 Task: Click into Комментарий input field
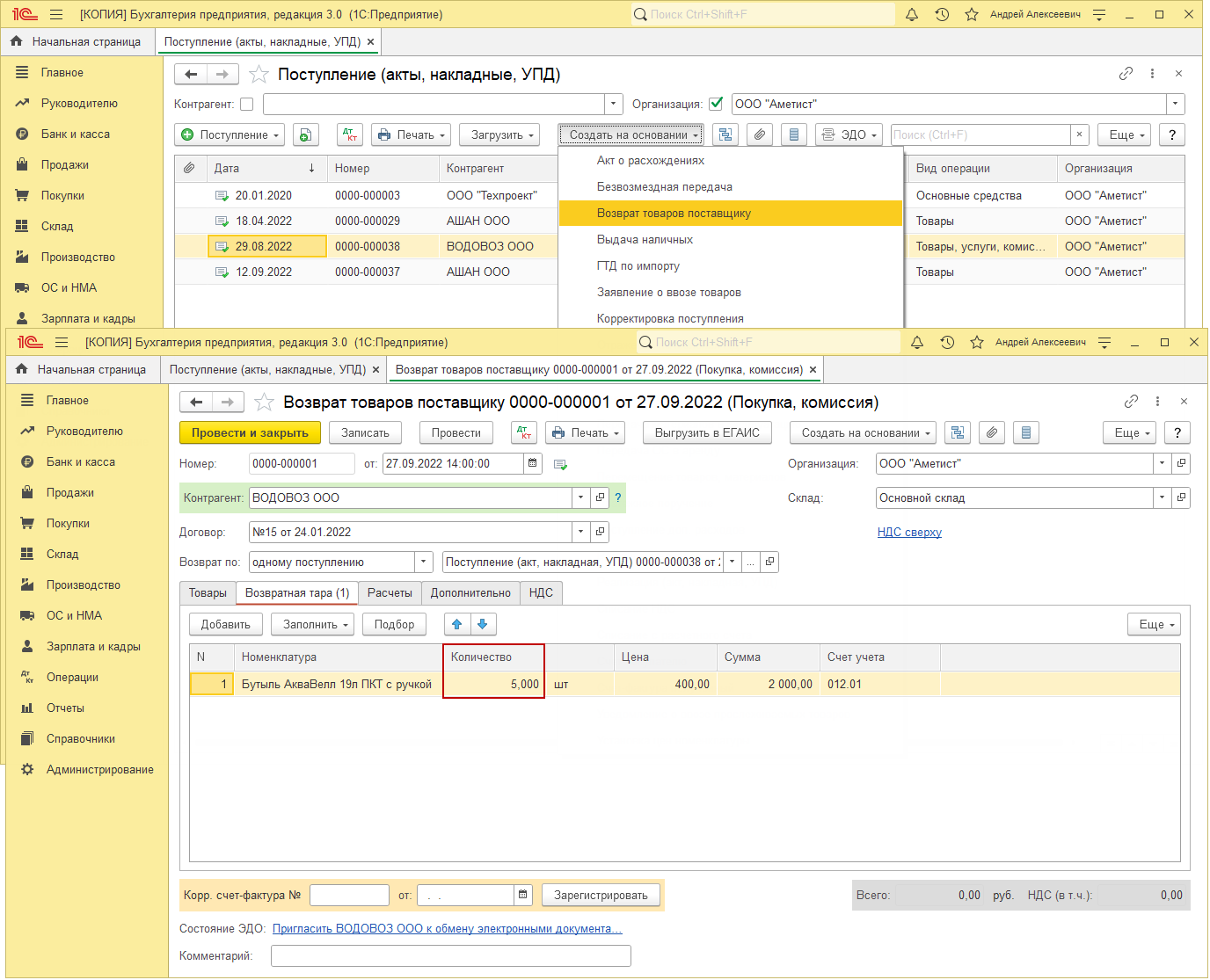pos(451,955)
